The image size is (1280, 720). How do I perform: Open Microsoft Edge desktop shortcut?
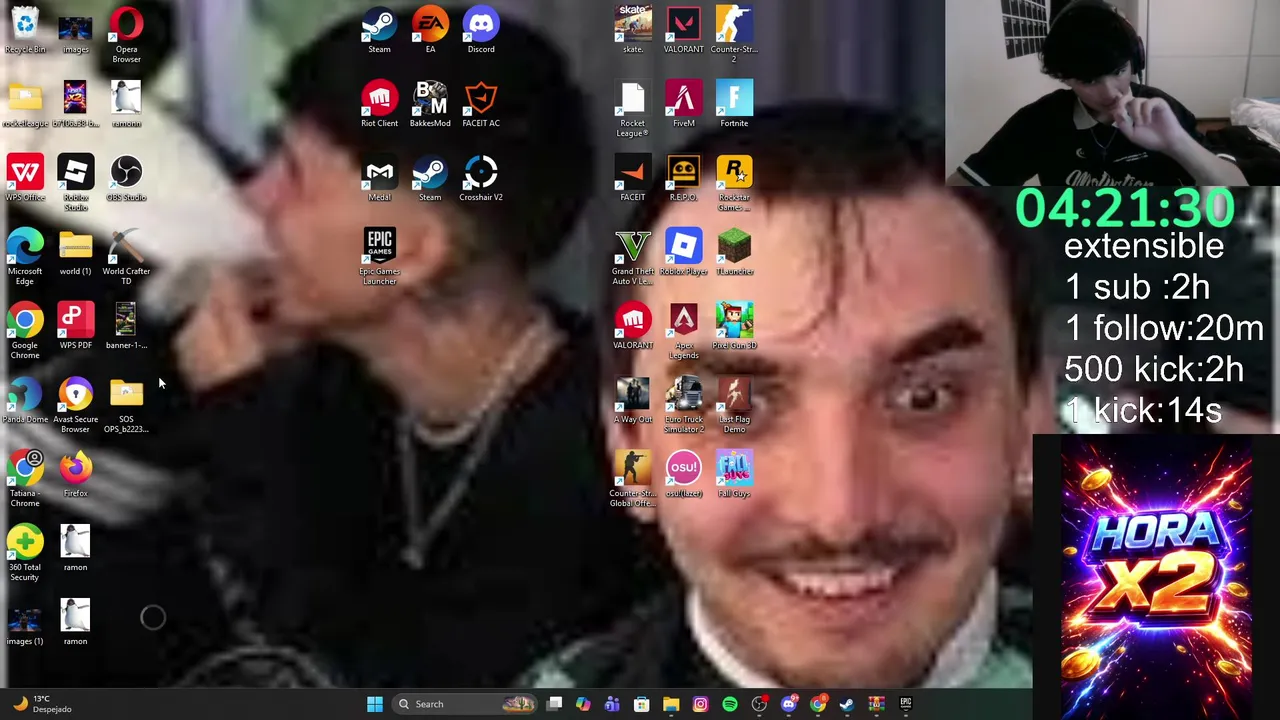pyautogui.click(x=25, y=257)
